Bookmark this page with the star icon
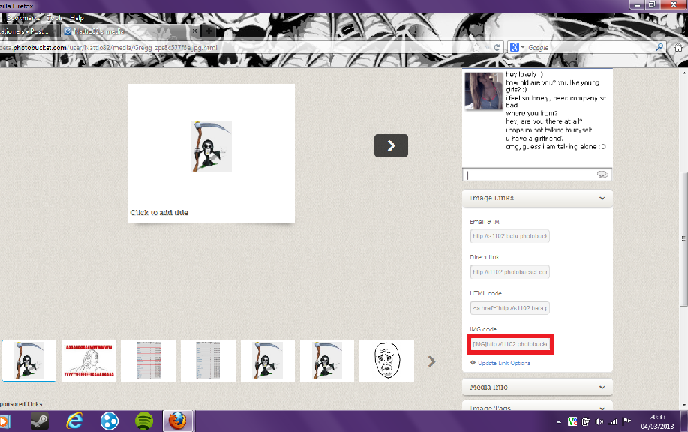688x432 pixels. tap(477, 47)
